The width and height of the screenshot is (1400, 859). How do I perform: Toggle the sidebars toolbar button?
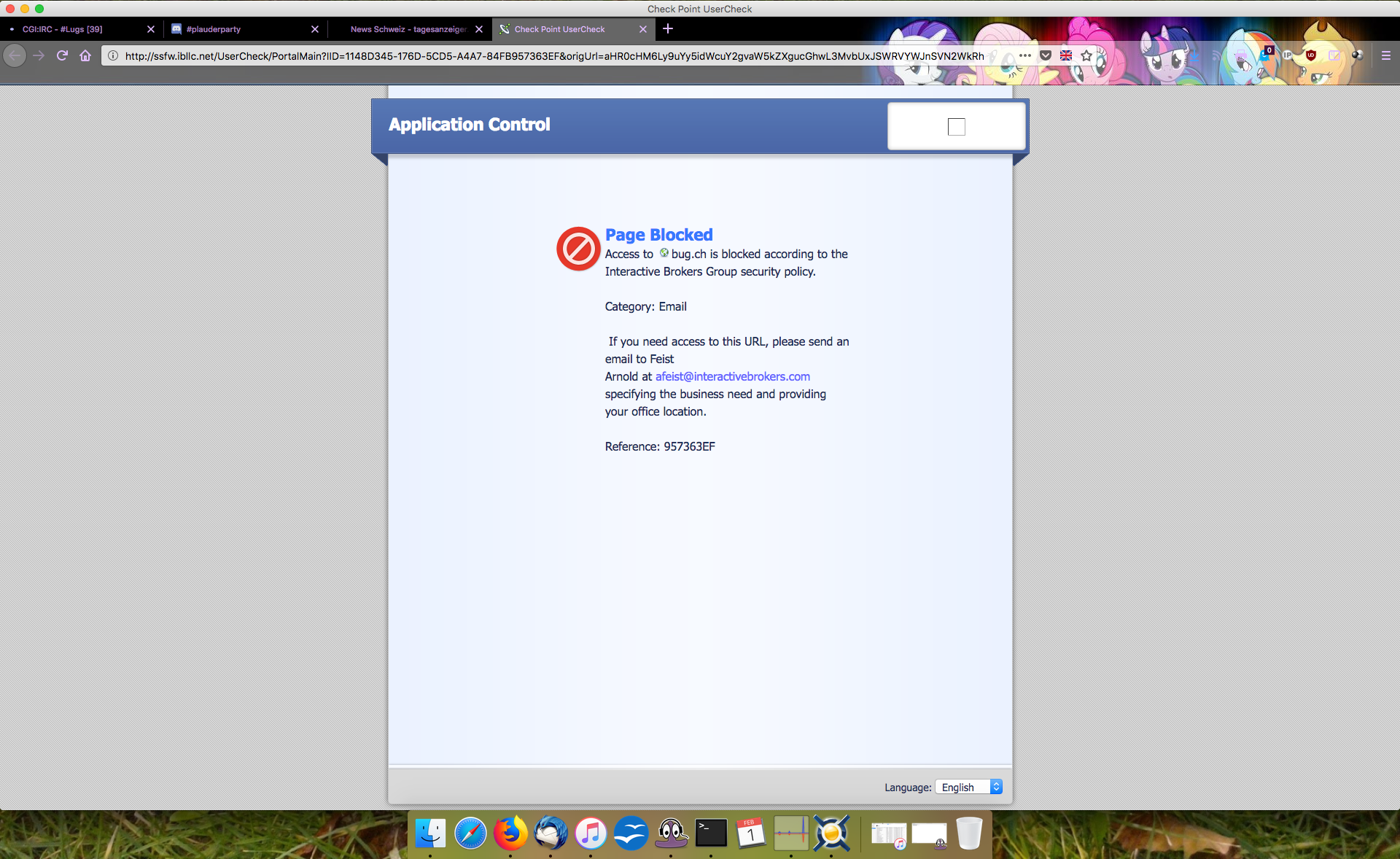tap(1334, 55)
